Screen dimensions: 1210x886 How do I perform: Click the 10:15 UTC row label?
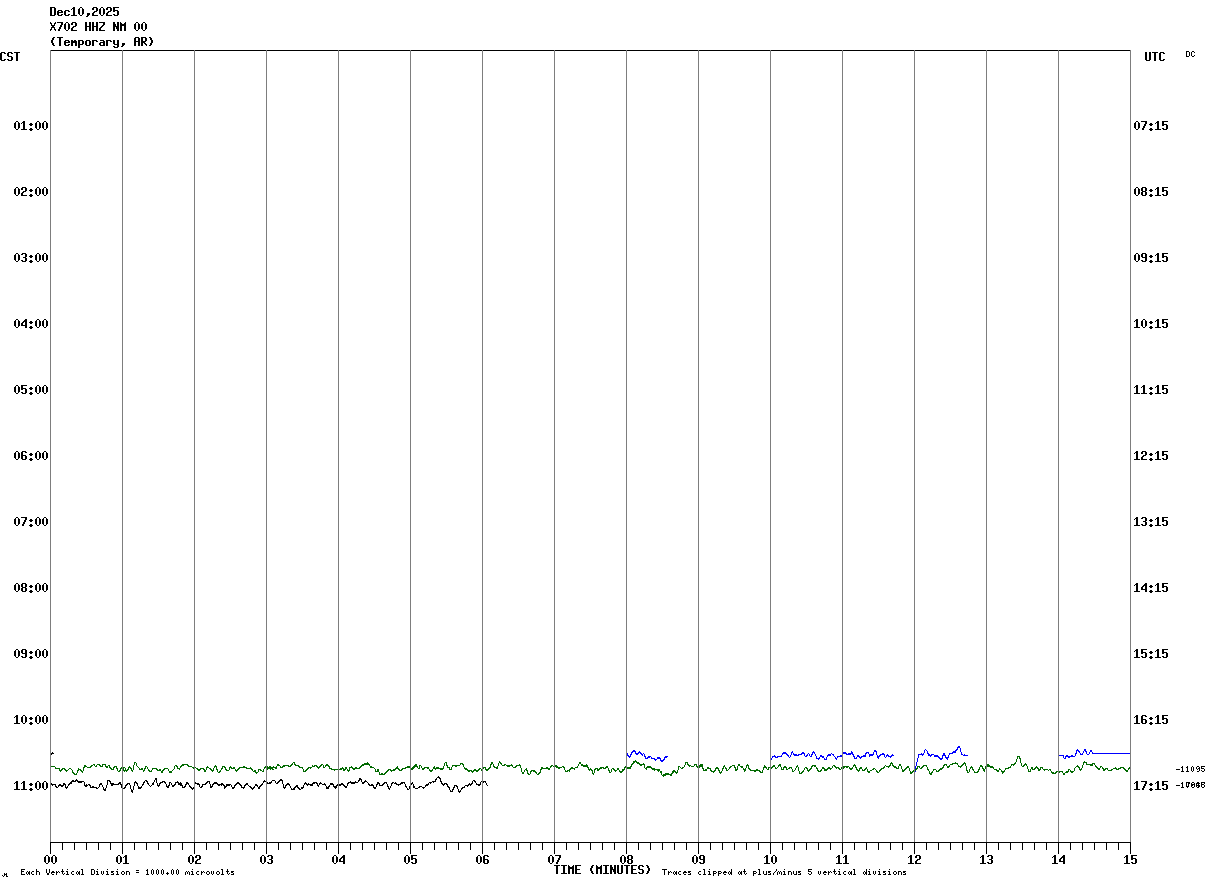1151,324
